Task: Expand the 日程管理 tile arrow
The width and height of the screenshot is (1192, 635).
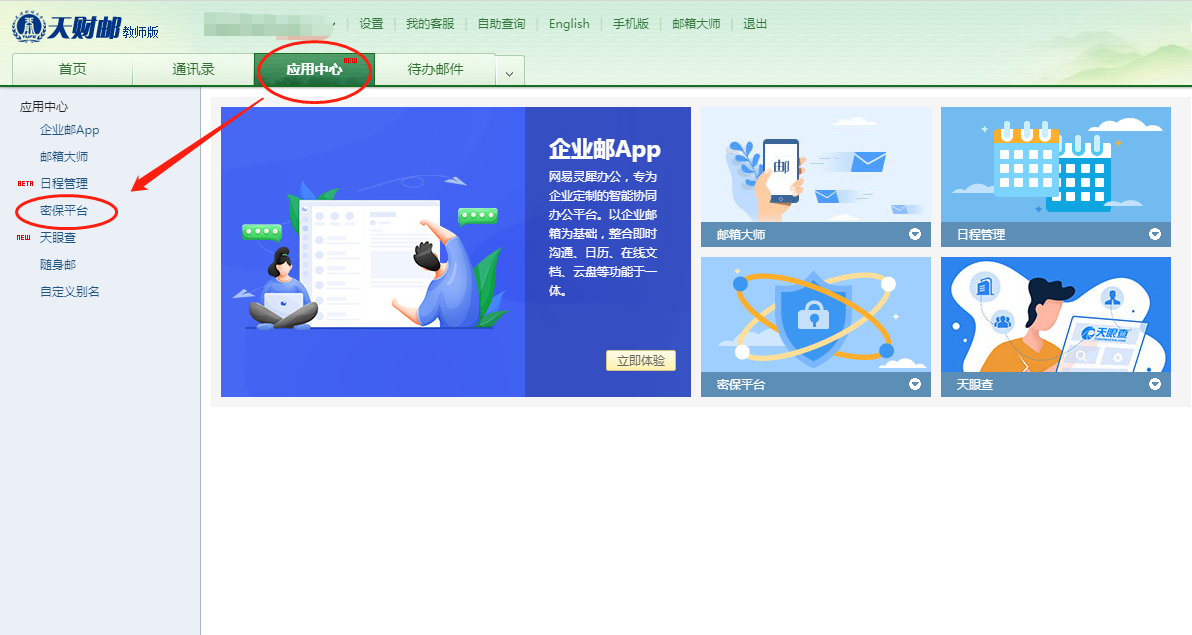Action: pyautogui.click(x=1155, y=235)
